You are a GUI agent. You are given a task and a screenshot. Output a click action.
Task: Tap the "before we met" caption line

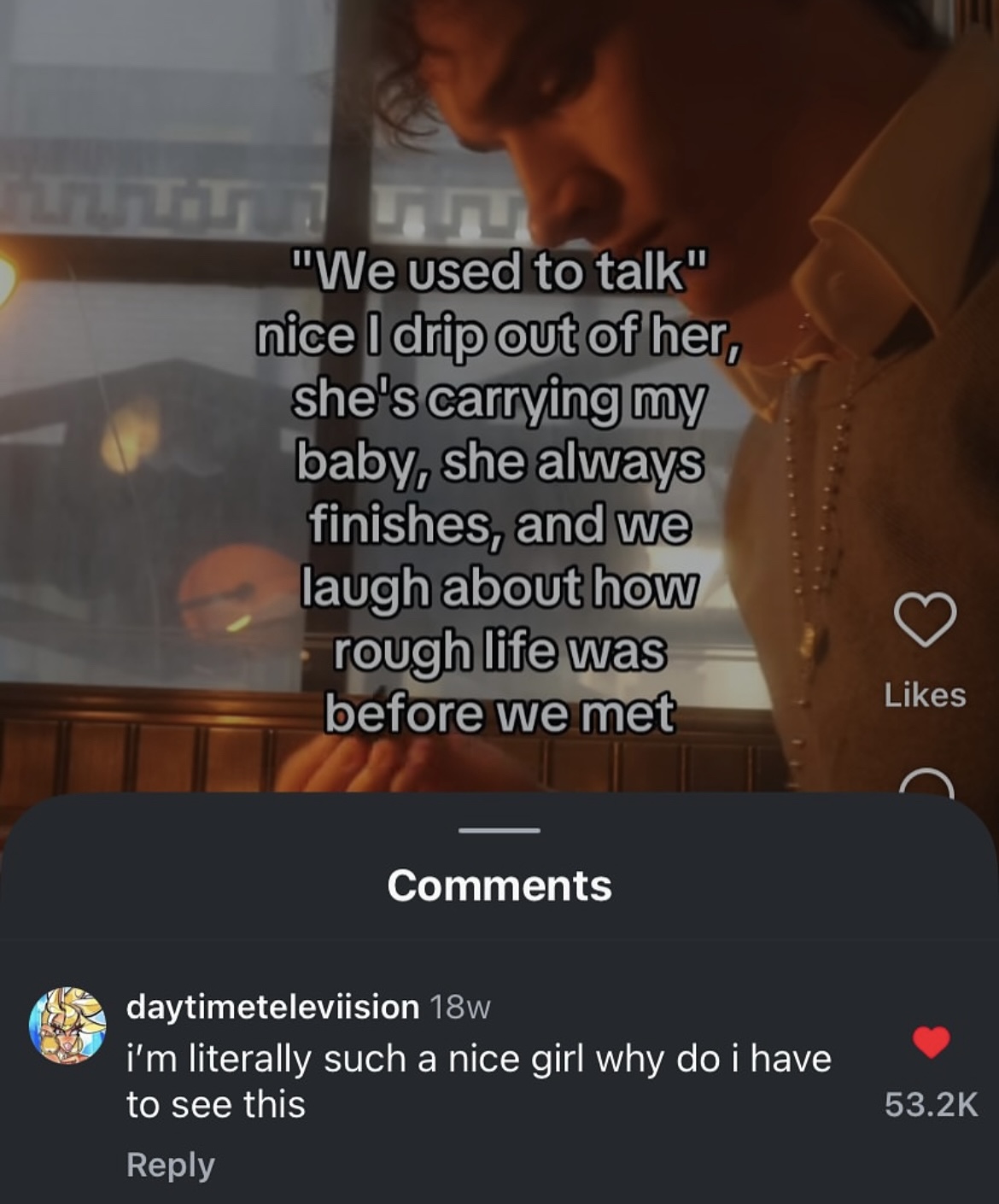[499, 714]
